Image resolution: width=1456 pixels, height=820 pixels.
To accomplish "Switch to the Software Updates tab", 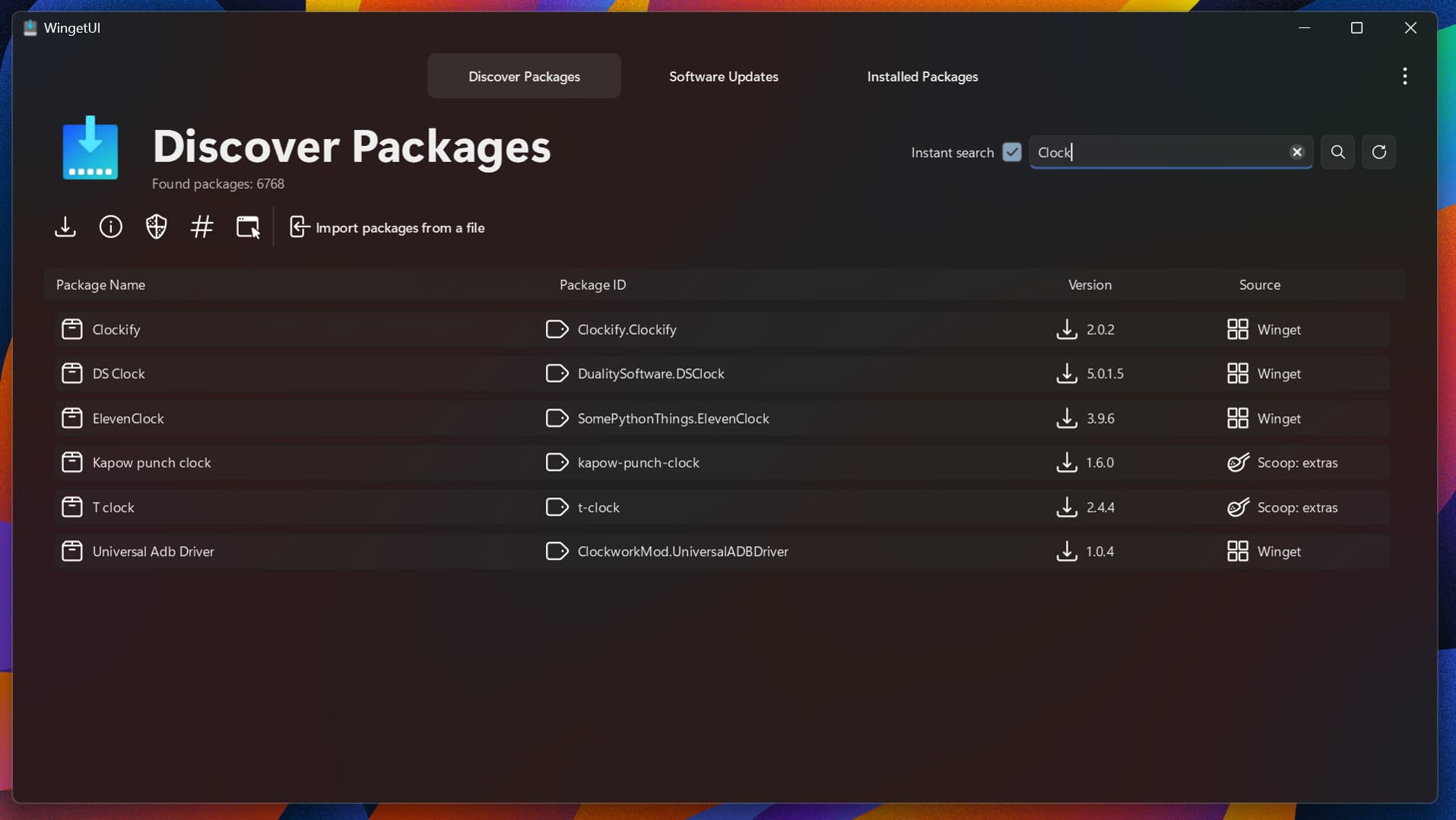I will click(x=724, y=76).
